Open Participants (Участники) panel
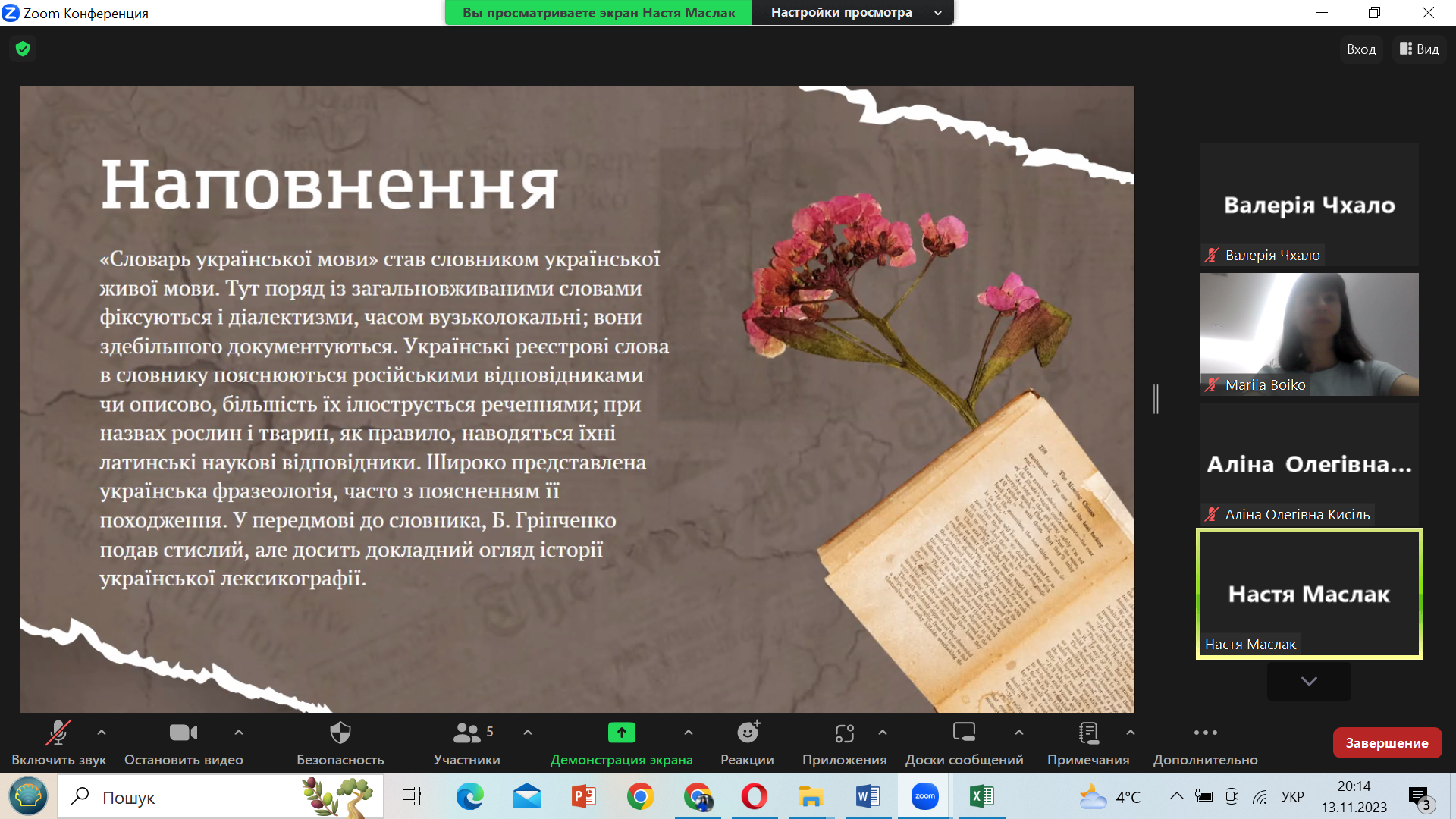1456x819 pixels. click(466, 733)
